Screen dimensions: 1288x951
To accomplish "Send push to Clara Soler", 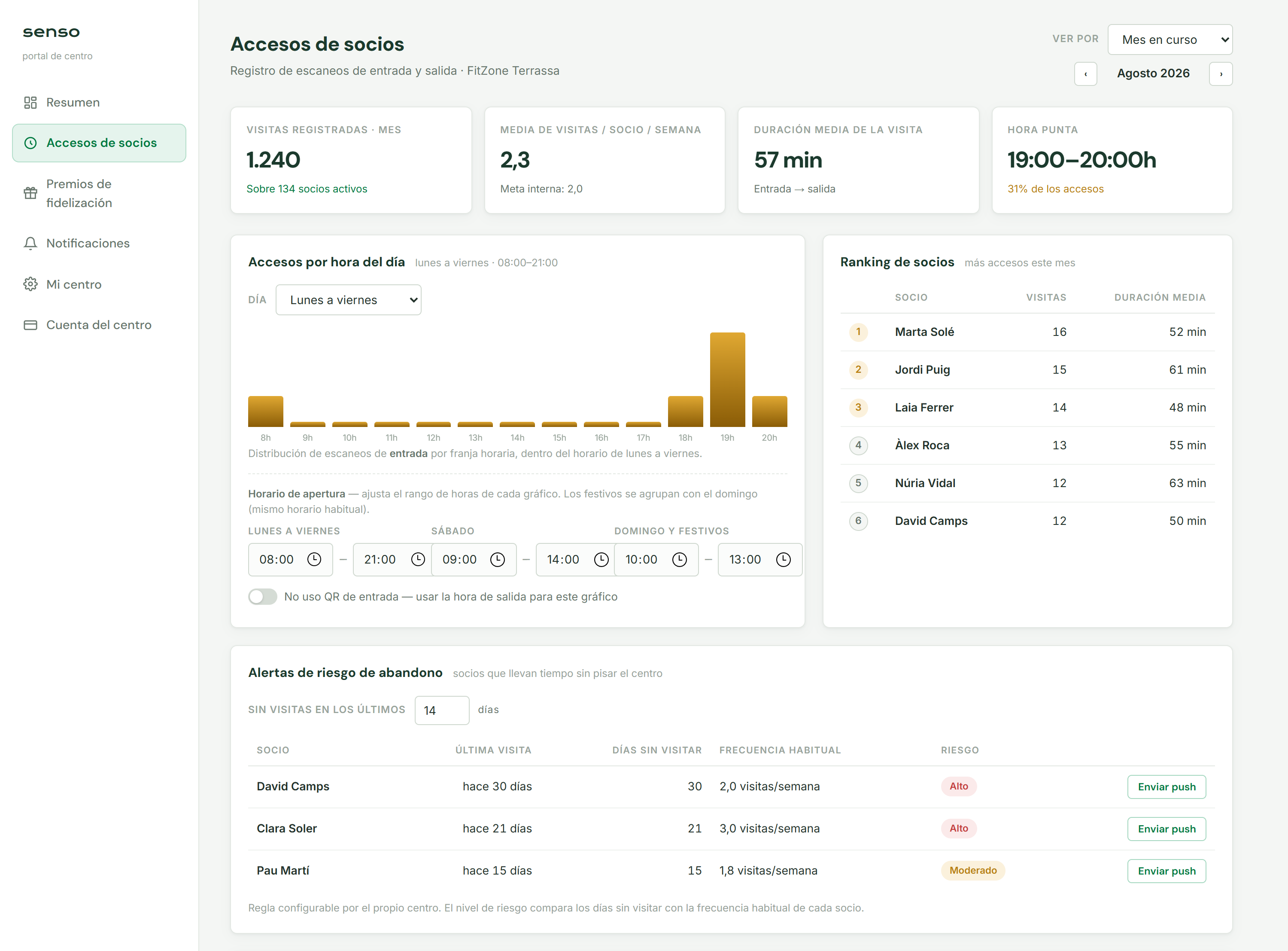I will pyautogui.click(x=1166, y=829).
